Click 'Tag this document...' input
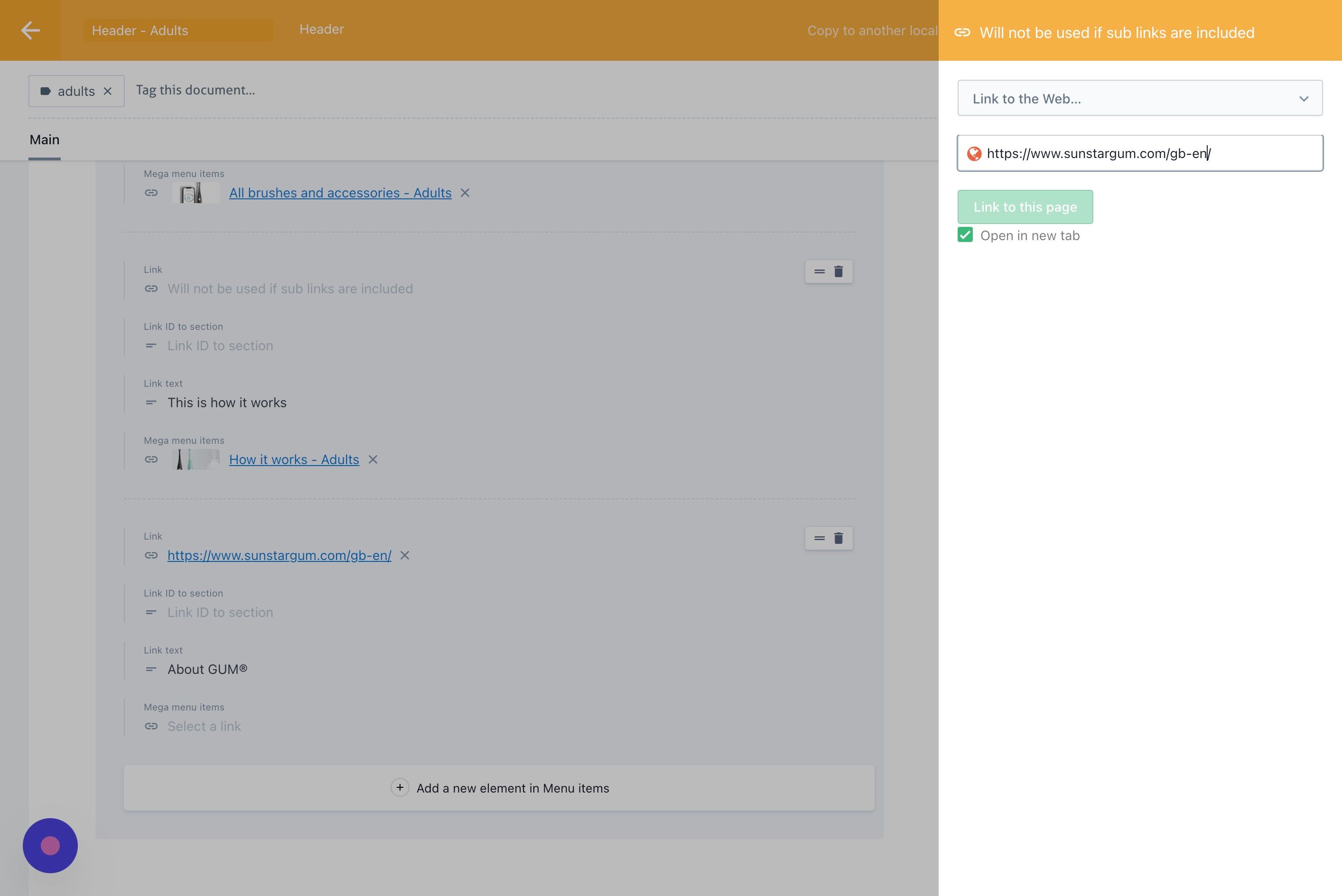Image resolution: width=1342 pixels, height=896 pixels. [x=196, y=90]
